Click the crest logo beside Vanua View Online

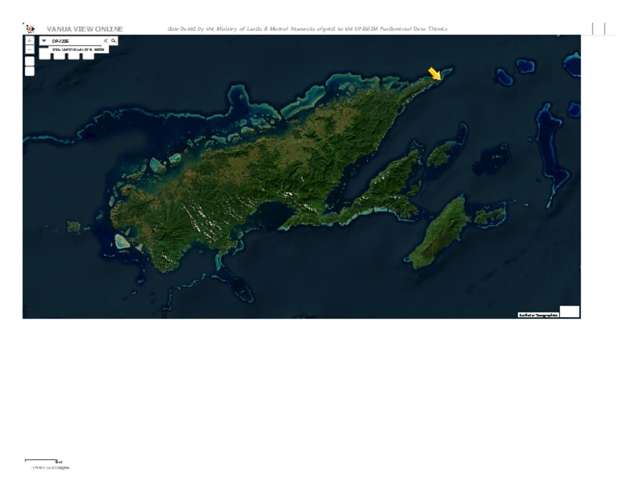[x=30, y=29]
